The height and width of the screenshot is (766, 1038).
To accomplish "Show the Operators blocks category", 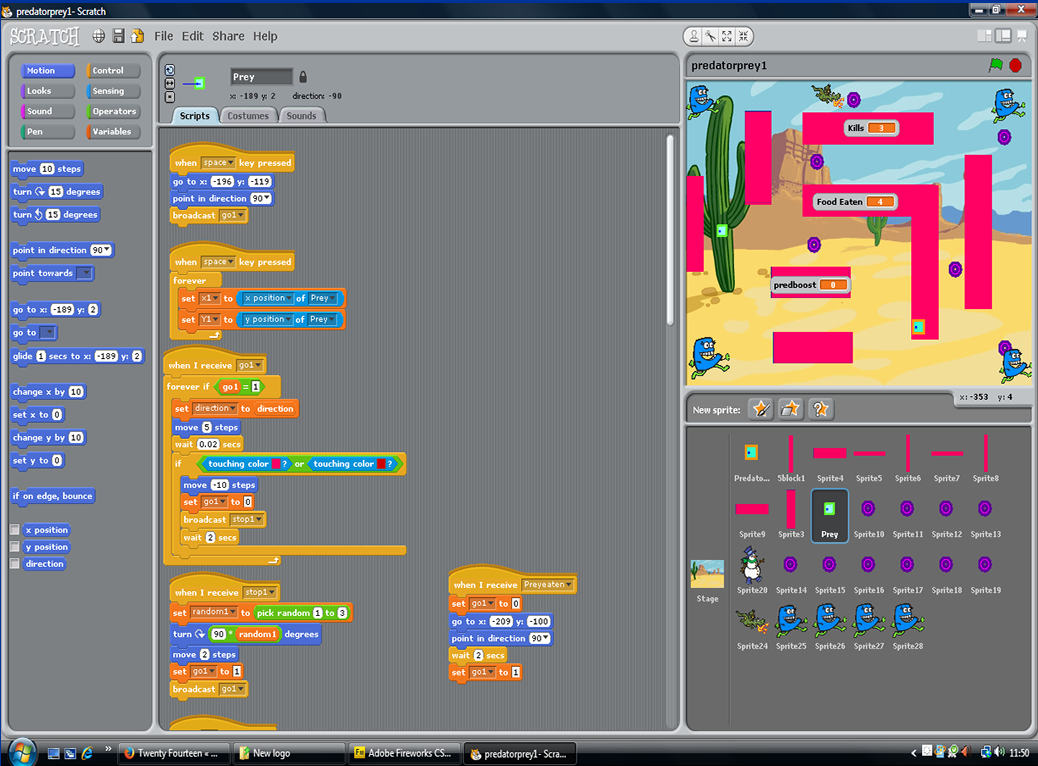I will point(113,111).
